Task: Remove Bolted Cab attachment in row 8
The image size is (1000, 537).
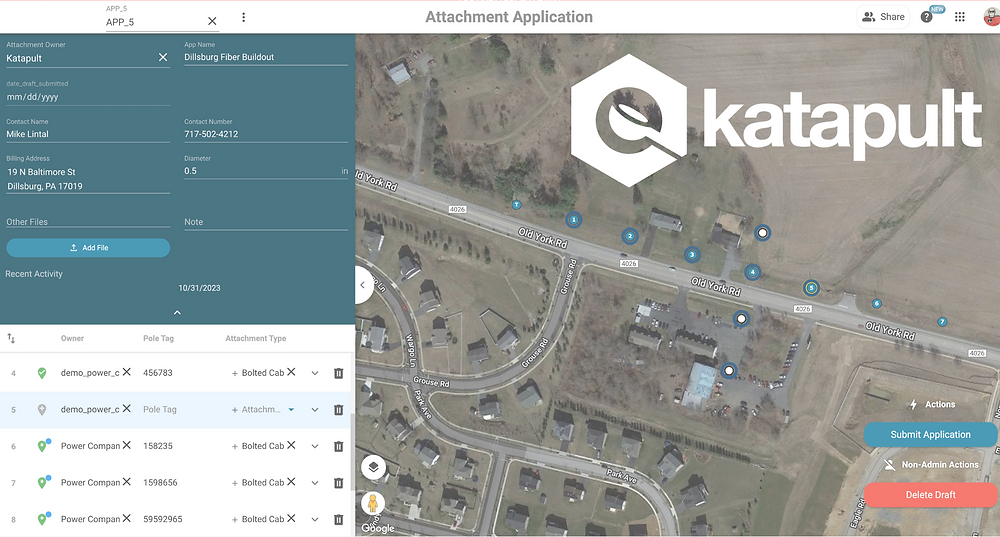Action: tap(291, 518)
